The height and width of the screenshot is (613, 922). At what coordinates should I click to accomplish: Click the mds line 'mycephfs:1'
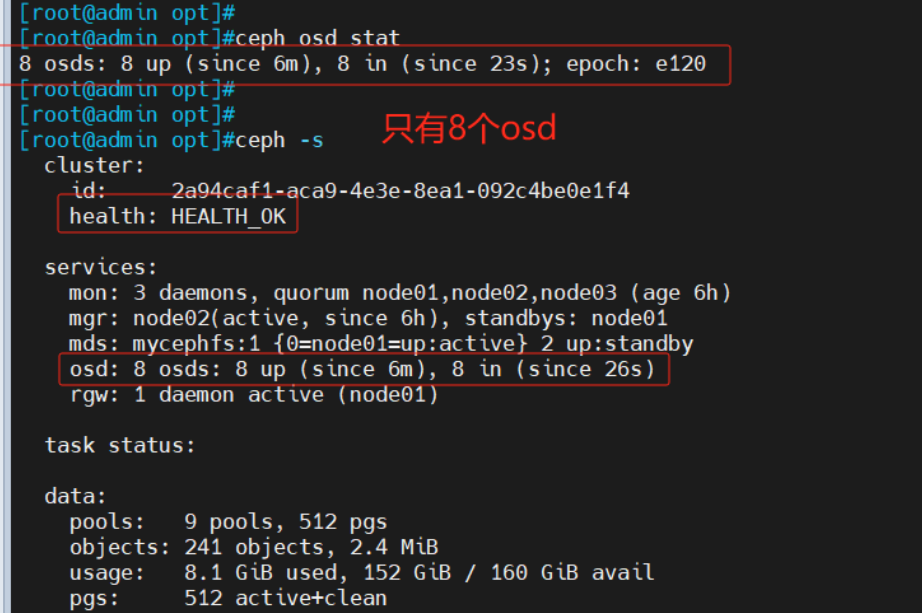click(x=381, y=344)
